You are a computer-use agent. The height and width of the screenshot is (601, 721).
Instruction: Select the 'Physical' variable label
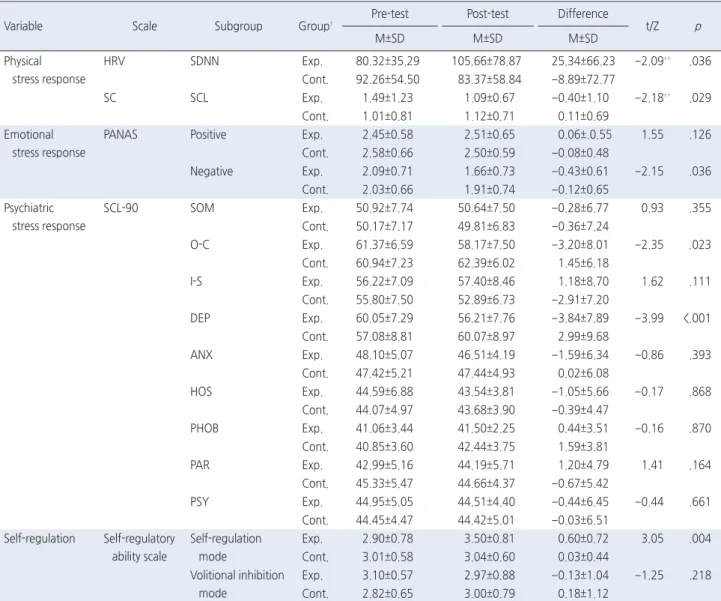pyautogui.click(x=23, y=61)
